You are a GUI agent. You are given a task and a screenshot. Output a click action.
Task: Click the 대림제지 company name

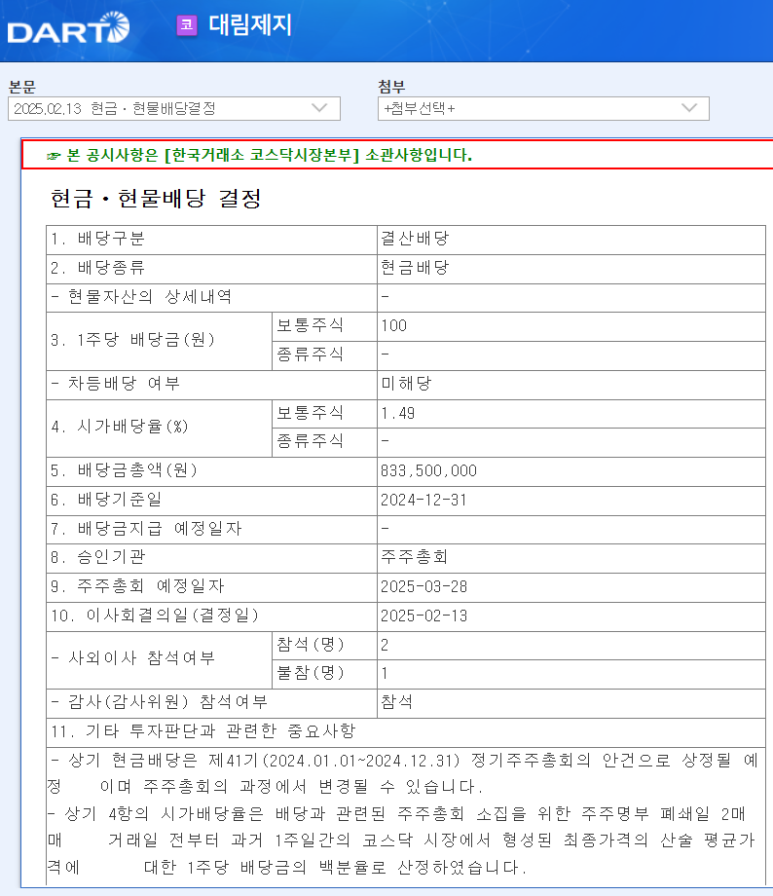[x=250, y=25]
